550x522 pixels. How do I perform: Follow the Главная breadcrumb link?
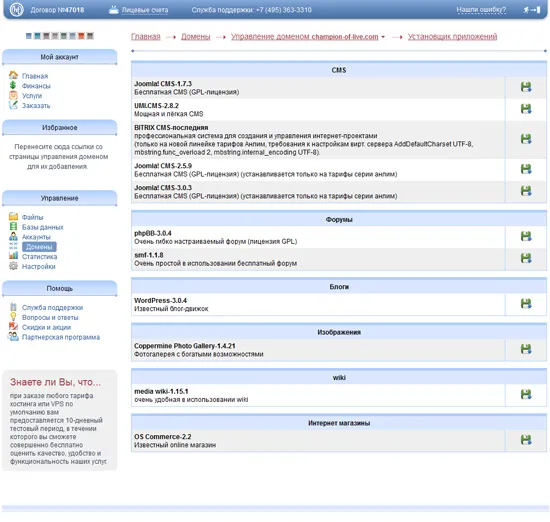coord(146,36)
